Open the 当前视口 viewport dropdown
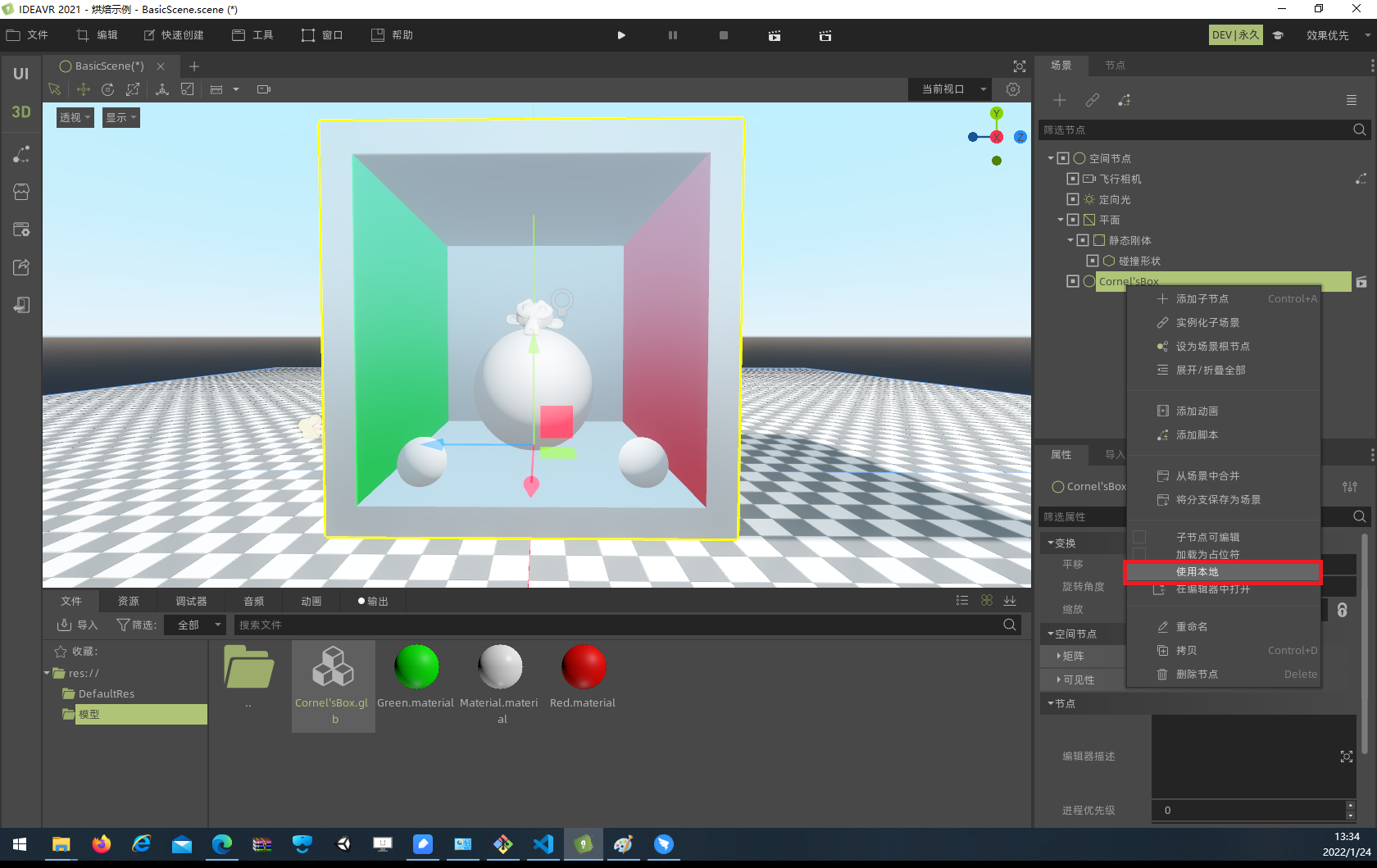The height and width of the screenshot is (868, 1377). tap(950, 89)
